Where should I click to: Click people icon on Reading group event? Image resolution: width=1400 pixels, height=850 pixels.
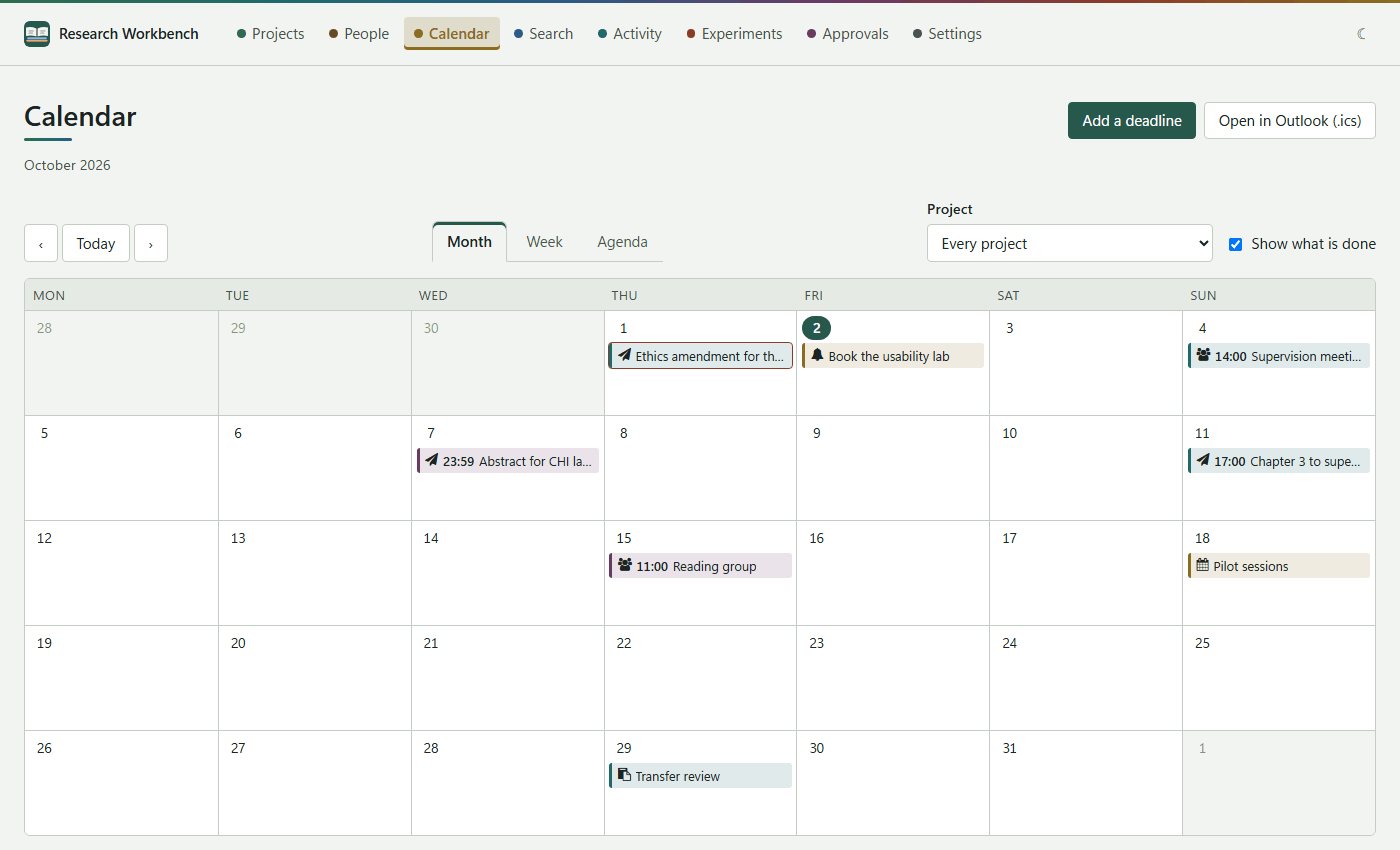pos(625,565)
